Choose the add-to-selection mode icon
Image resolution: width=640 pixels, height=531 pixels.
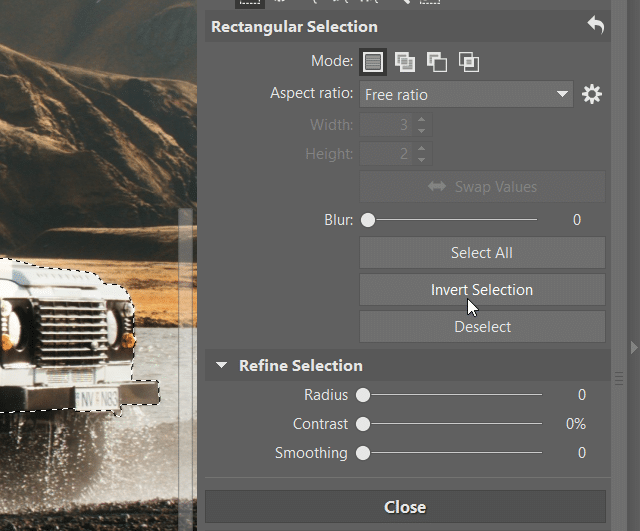pos(404,62)
